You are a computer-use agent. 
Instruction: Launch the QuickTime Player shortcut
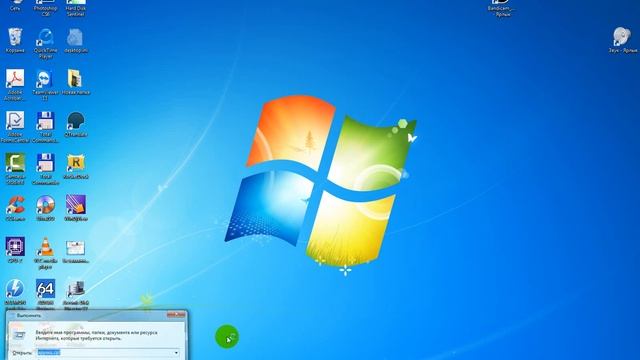pos(45,43)
